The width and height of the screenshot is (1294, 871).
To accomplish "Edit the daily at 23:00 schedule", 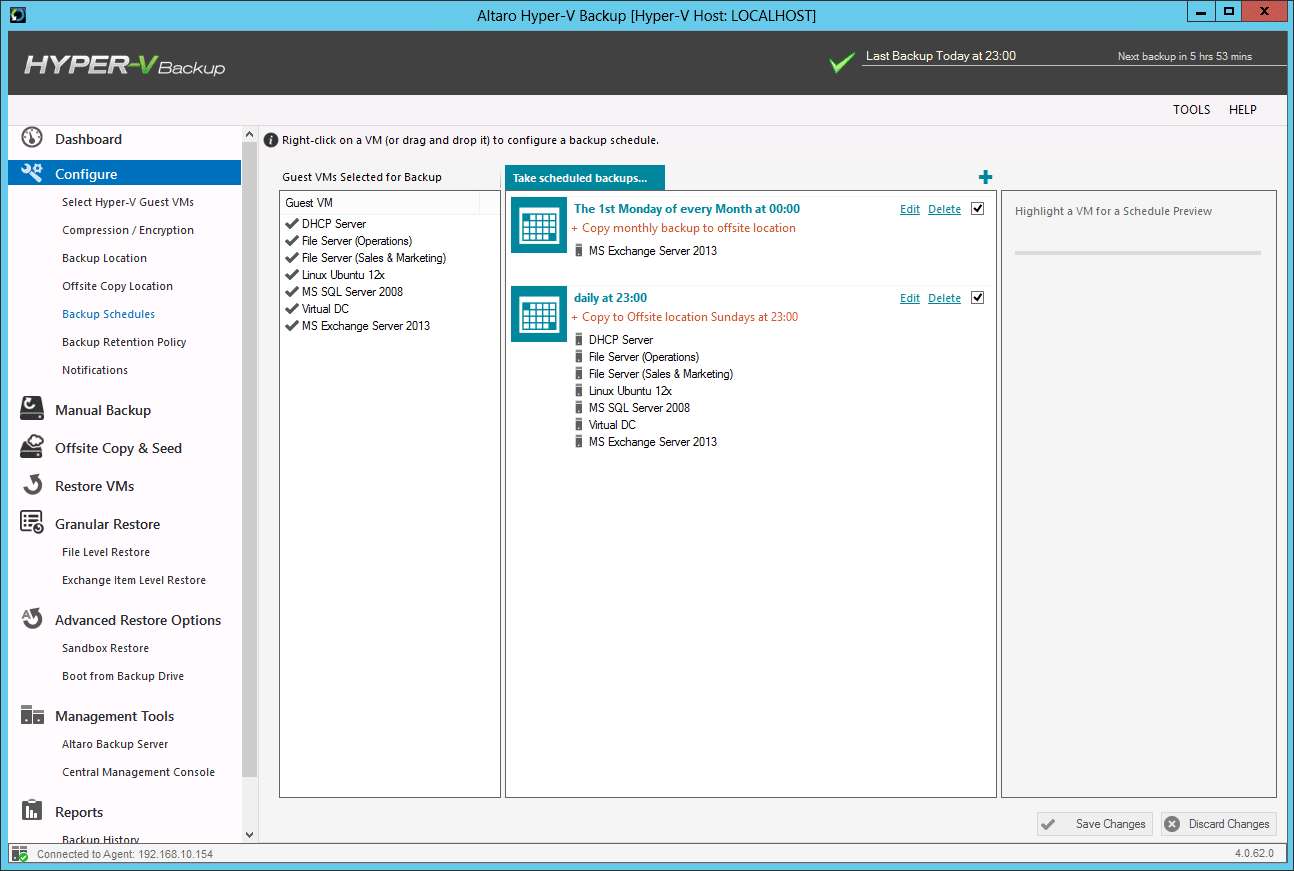I will (x=910, y=298).
